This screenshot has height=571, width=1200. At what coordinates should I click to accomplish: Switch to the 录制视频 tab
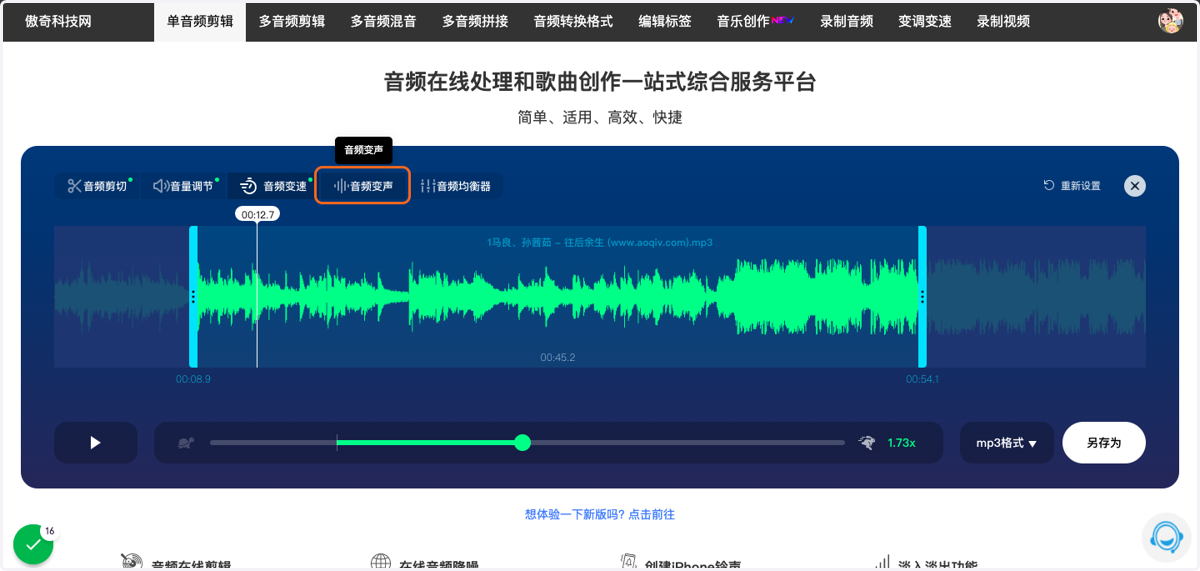[x=1003, y=21]
